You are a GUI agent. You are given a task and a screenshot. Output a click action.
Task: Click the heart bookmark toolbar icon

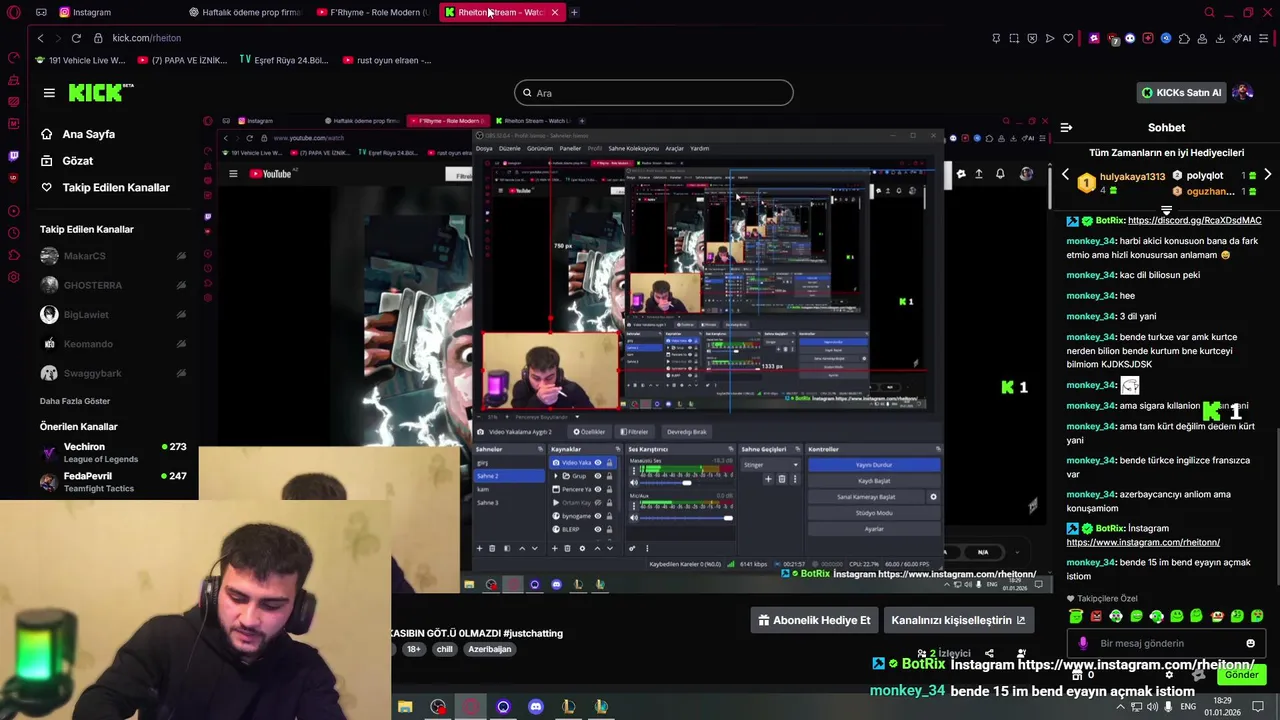click(x=1068, y=38)
